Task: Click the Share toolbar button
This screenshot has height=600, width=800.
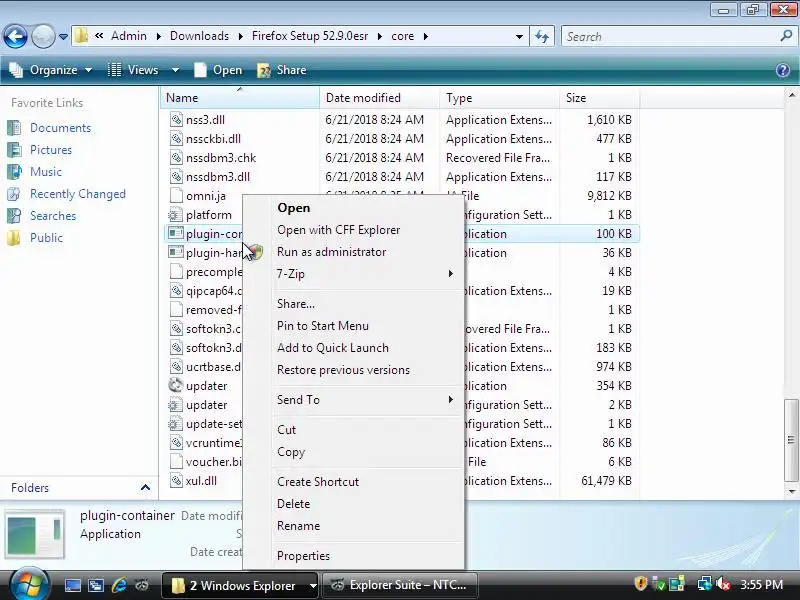Action: [x=282, y=70]
